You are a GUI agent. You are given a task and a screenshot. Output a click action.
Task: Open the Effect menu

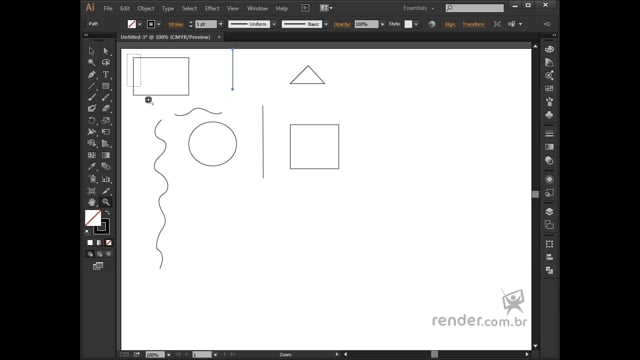212,8
